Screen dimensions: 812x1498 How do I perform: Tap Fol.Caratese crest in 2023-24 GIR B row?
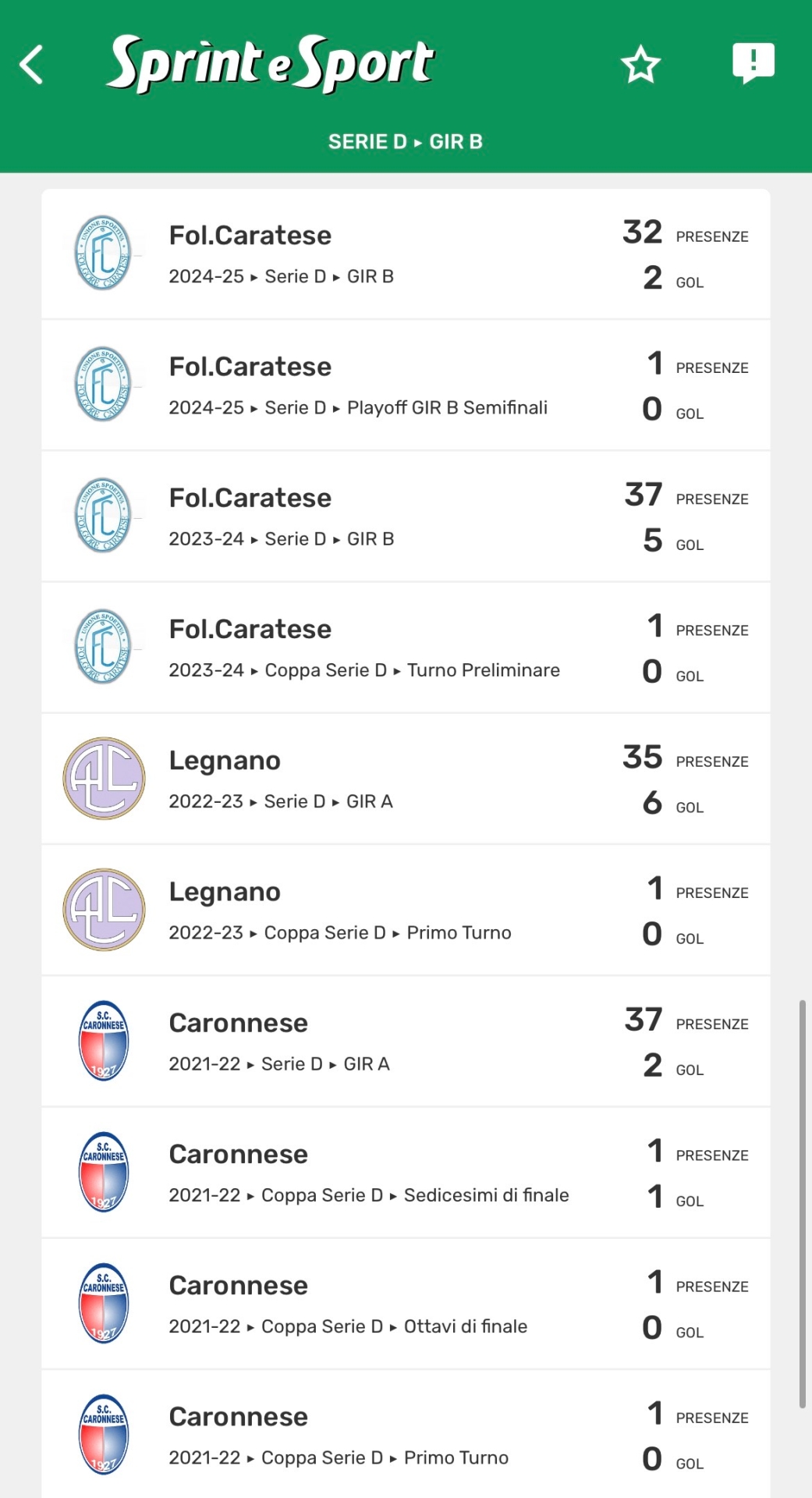(x=103, y=516)
